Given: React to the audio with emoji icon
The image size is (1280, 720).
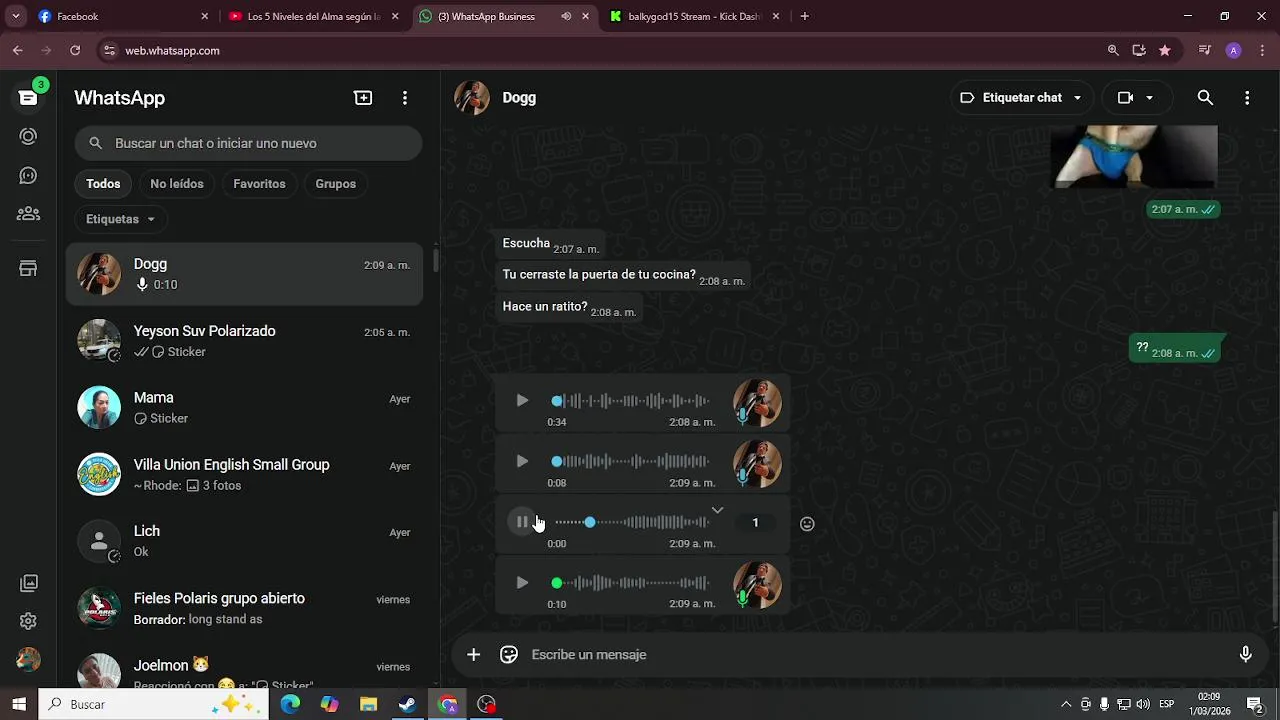Looking at the screenshot, I should [x=807, y=524].
